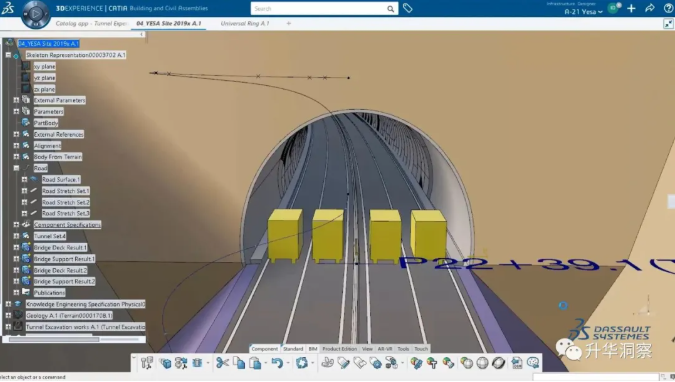The height and width of the screenshot is (382, 675).
Task: Open the A-21 Yesa dropdown
Action: coord(583,12)
